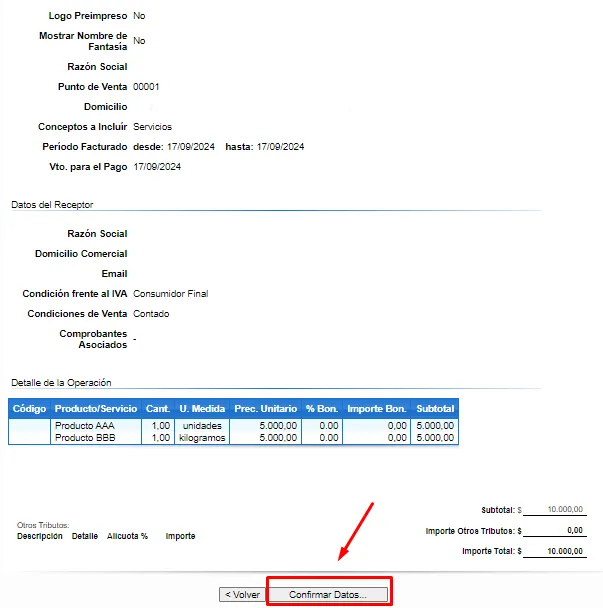This screenshot has height=608, width=603.
Task: Go back with the Volver button
Action: [x=242, y=594]
